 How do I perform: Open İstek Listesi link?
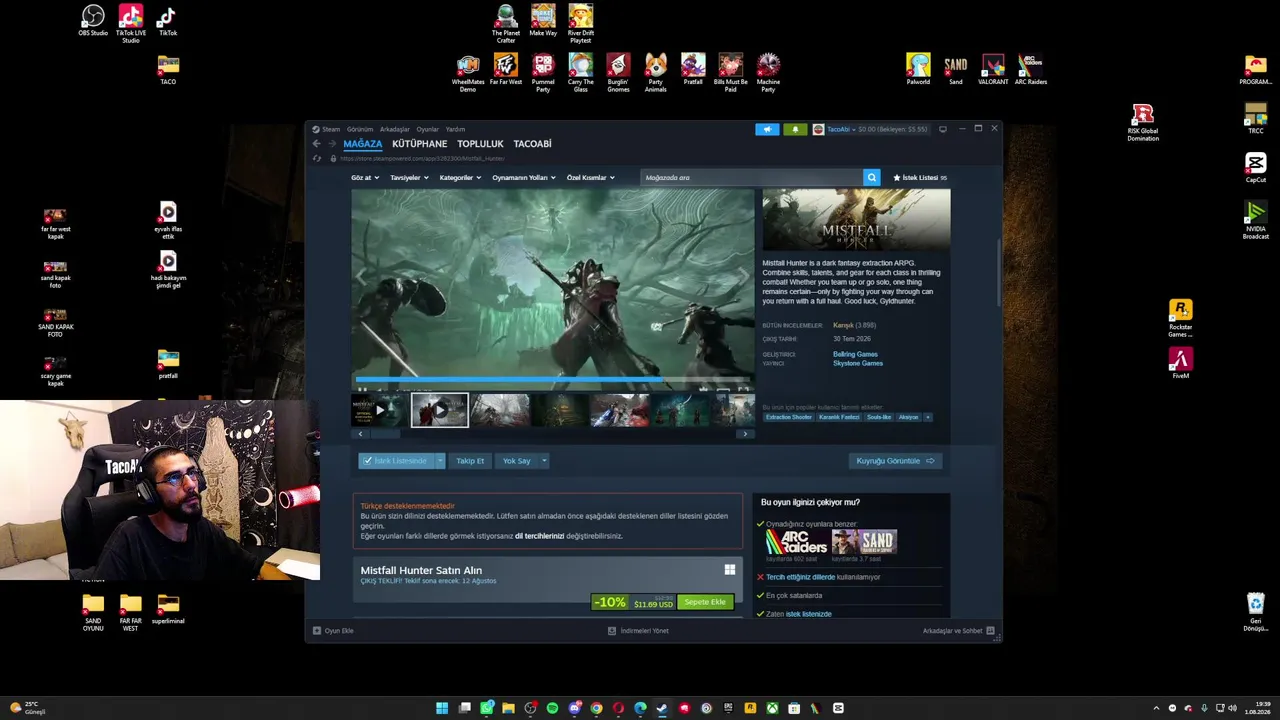(920, 178)
